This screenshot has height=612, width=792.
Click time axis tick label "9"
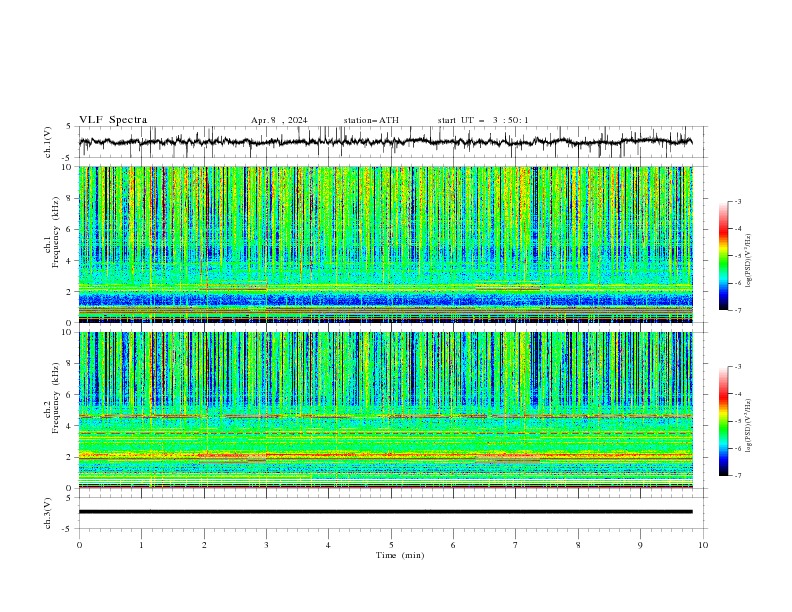pos(640,545)
